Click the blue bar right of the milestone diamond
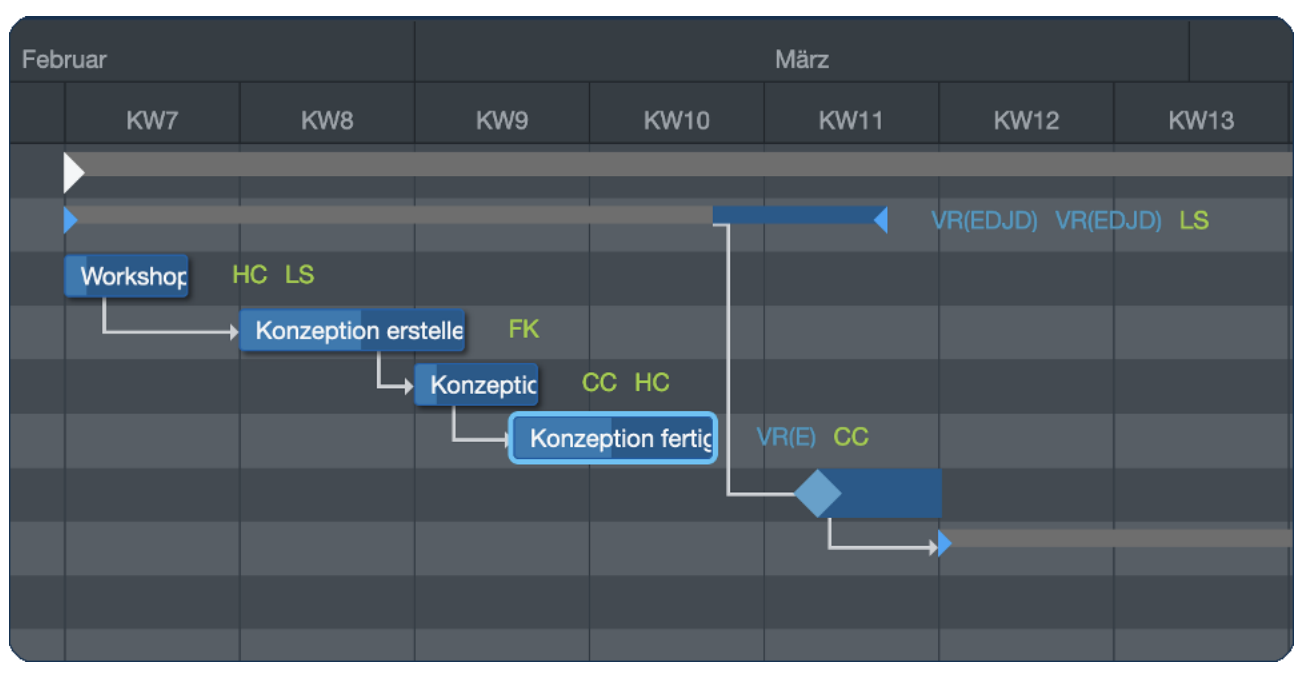The image size is (1302, 678). tap(890, 493)
